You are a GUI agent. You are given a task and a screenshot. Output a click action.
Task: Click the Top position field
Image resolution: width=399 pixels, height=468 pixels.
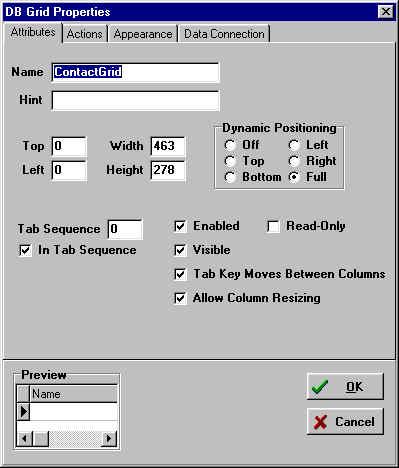(x=69, y=146)
